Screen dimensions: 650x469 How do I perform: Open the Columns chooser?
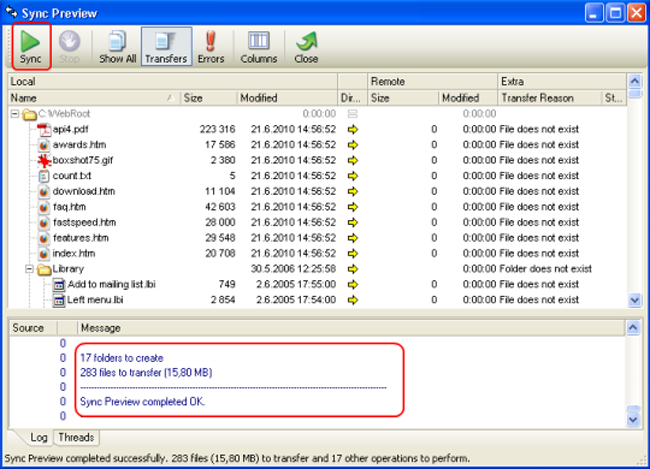tap(259, 46)
